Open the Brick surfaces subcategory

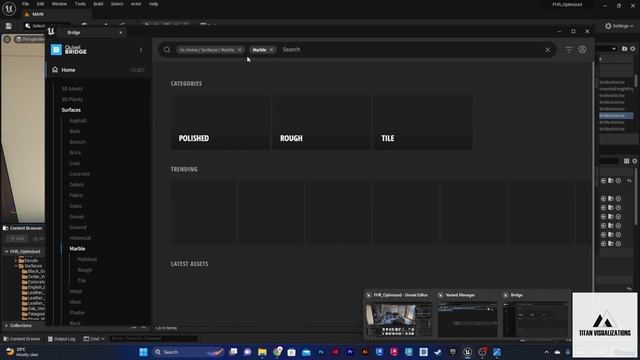pos(75,153)
